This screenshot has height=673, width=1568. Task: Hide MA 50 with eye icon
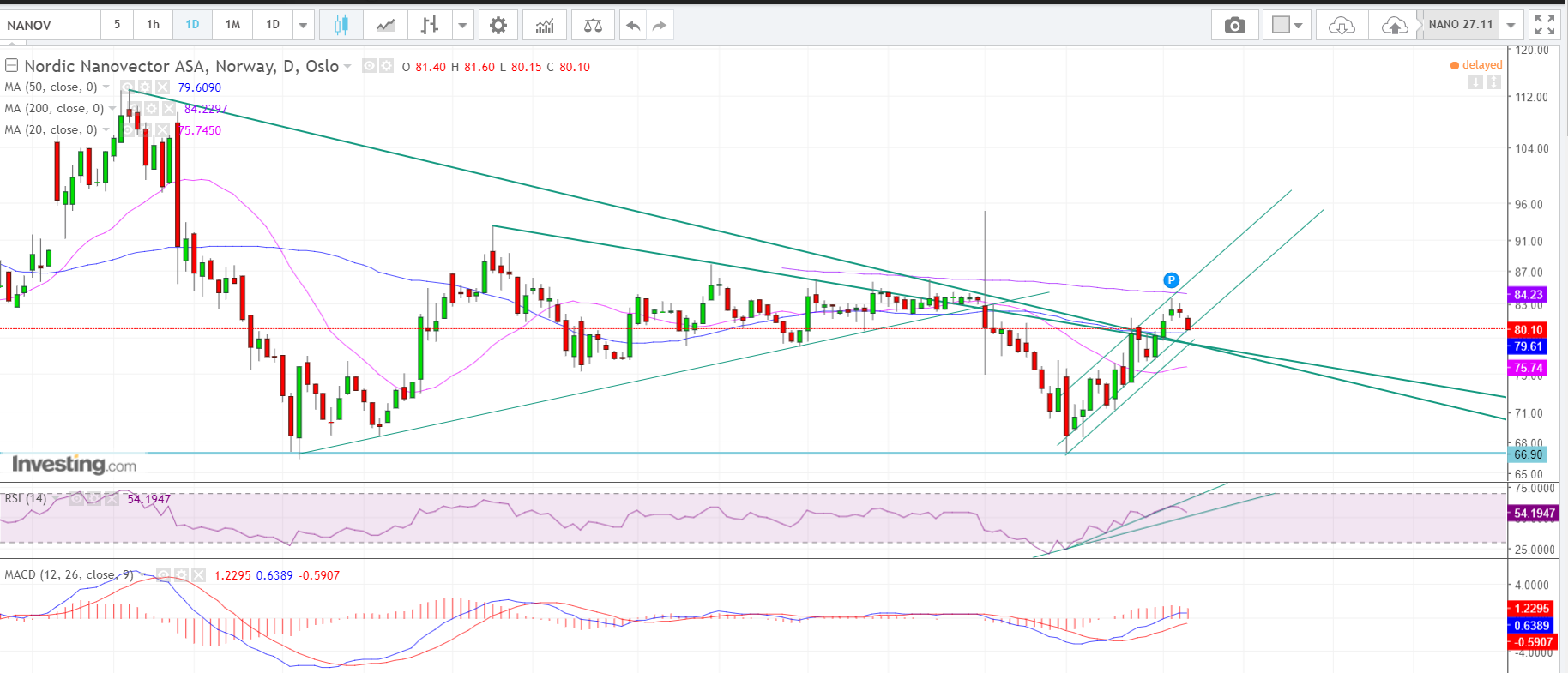click(x=127, y=87)
